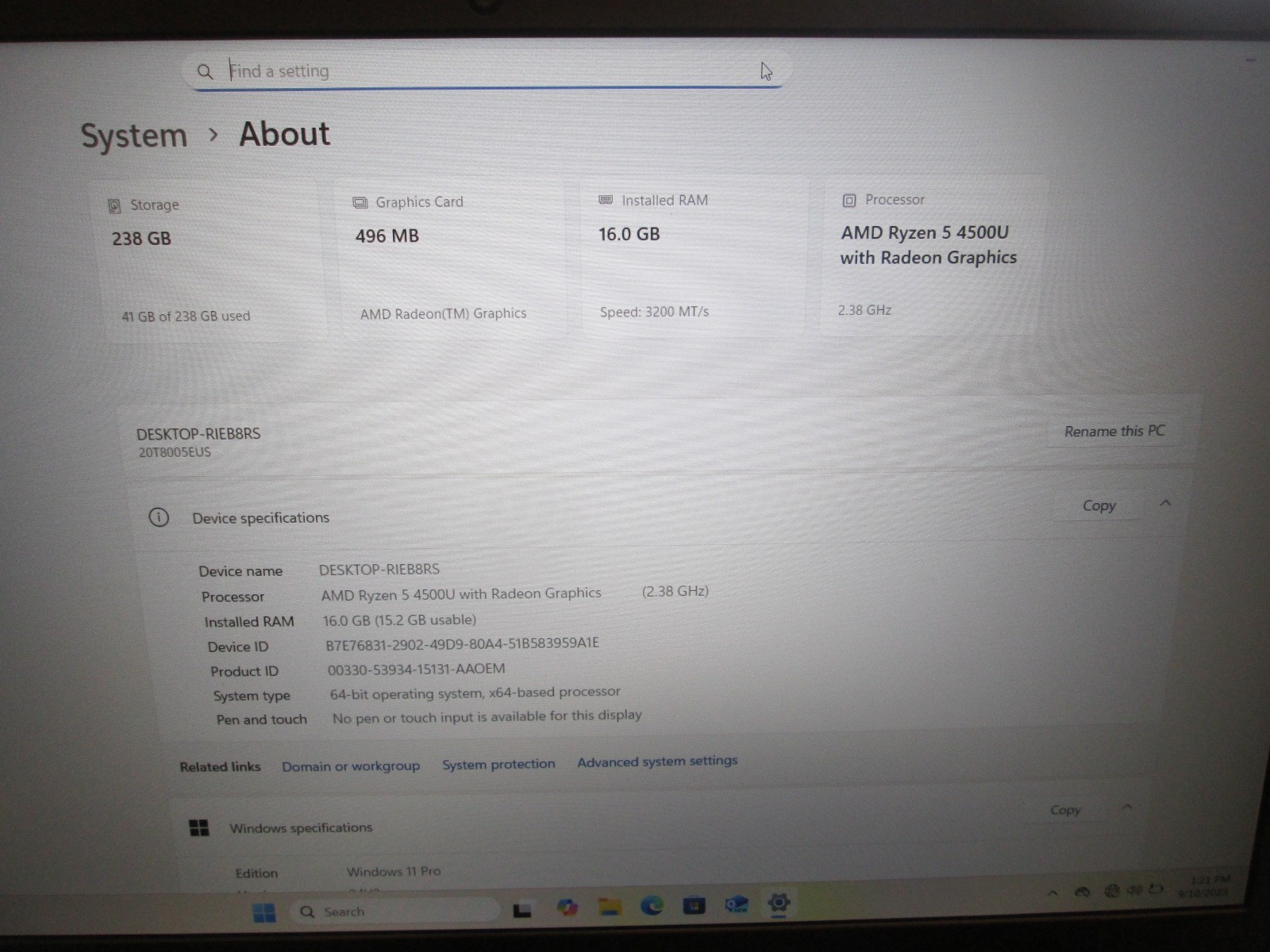The height and width of the screenshot is (952, 1270).
Task: Open Advanced system settings link
Action: point(657,762)
